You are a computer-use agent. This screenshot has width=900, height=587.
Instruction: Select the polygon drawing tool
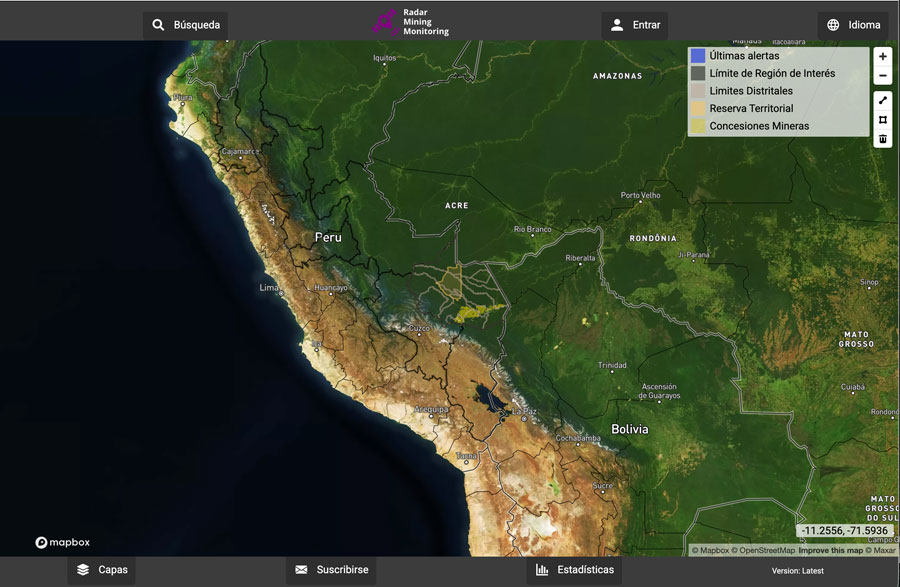coord(882,120)
